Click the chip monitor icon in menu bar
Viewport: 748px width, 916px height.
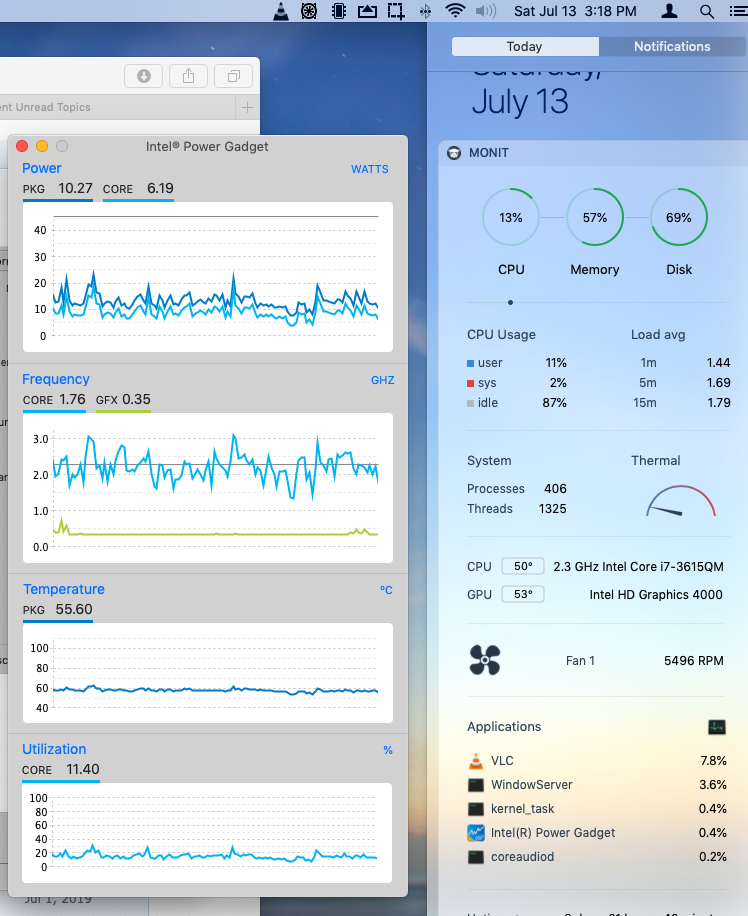(338, 11)
